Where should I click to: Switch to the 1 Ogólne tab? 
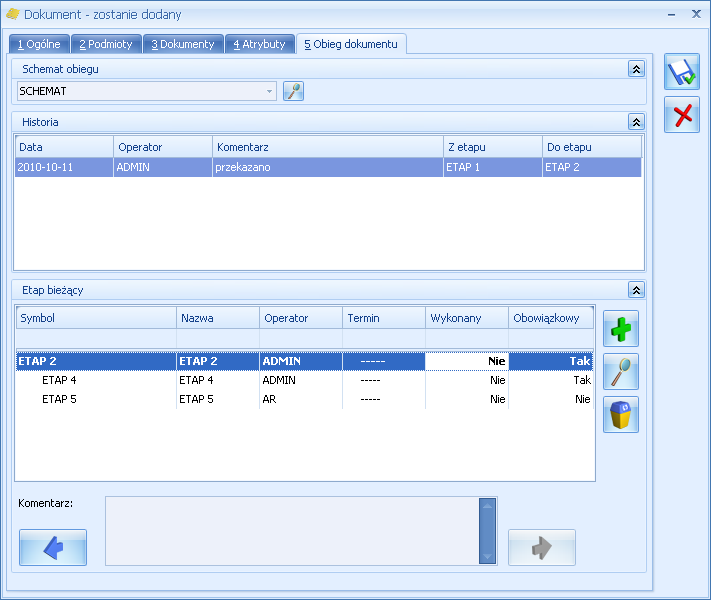39,44
